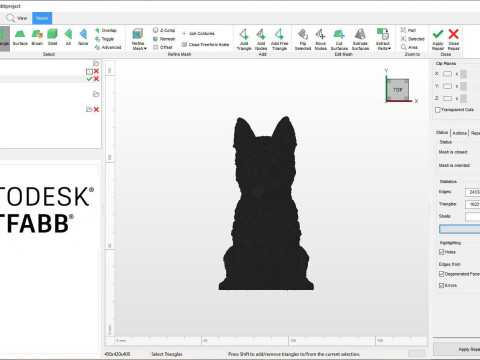This screenshot has height=360, width=480.
Task: Toggle Z clip plane checkbox
Action: 447,98
